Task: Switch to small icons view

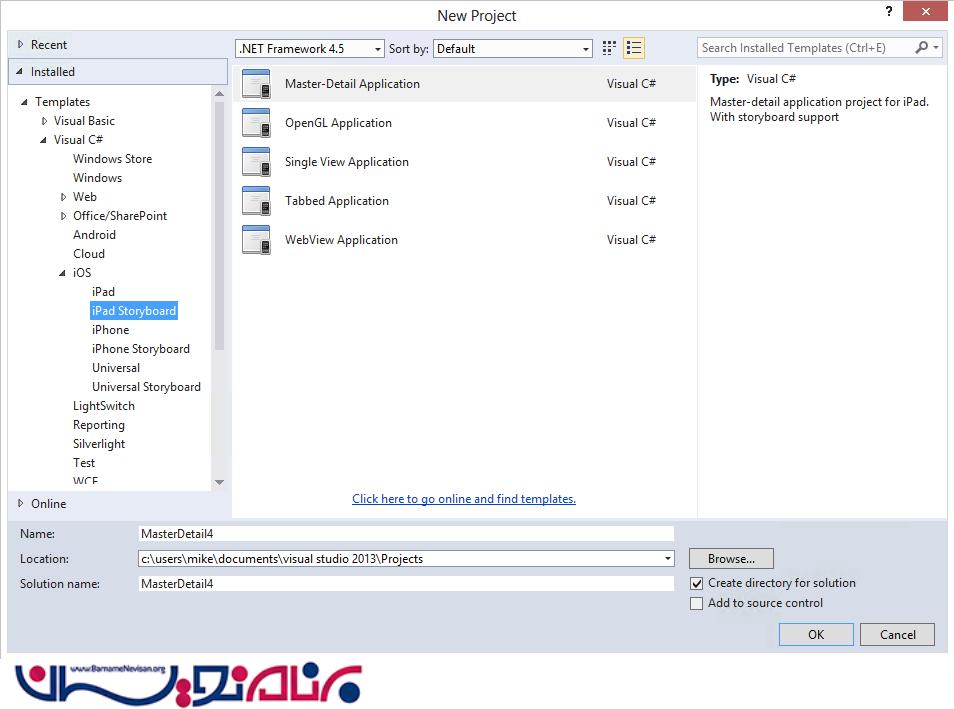Action: point(609,48)
